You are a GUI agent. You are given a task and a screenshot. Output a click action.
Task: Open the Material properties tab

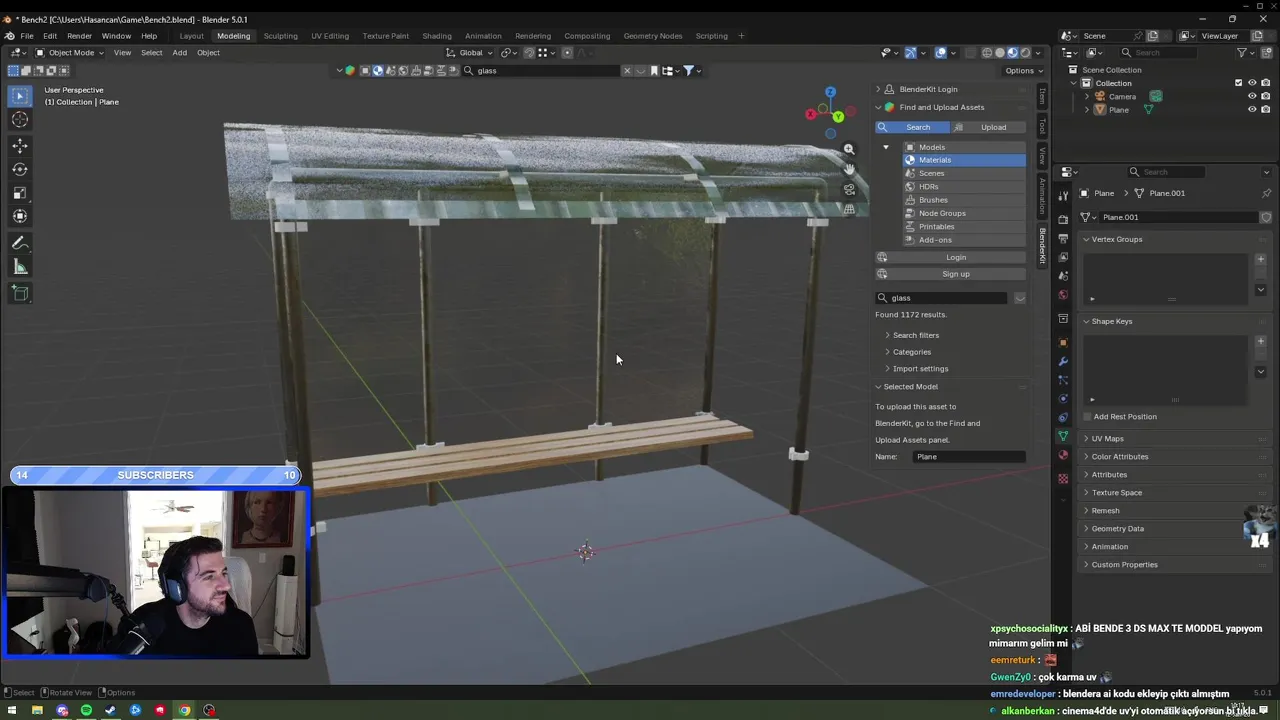pyautogui.click(x=1063, y=456)
